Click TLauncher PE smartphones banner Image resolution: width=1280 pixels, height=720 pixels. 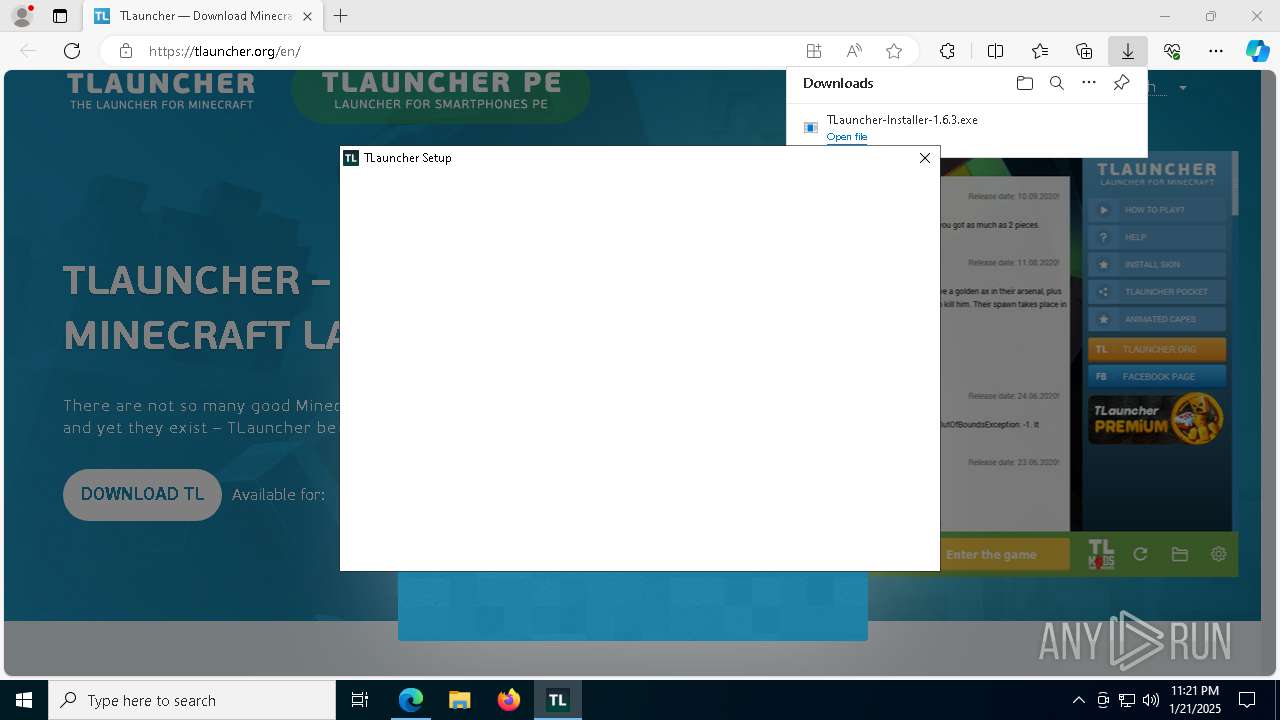pos(441,94)
